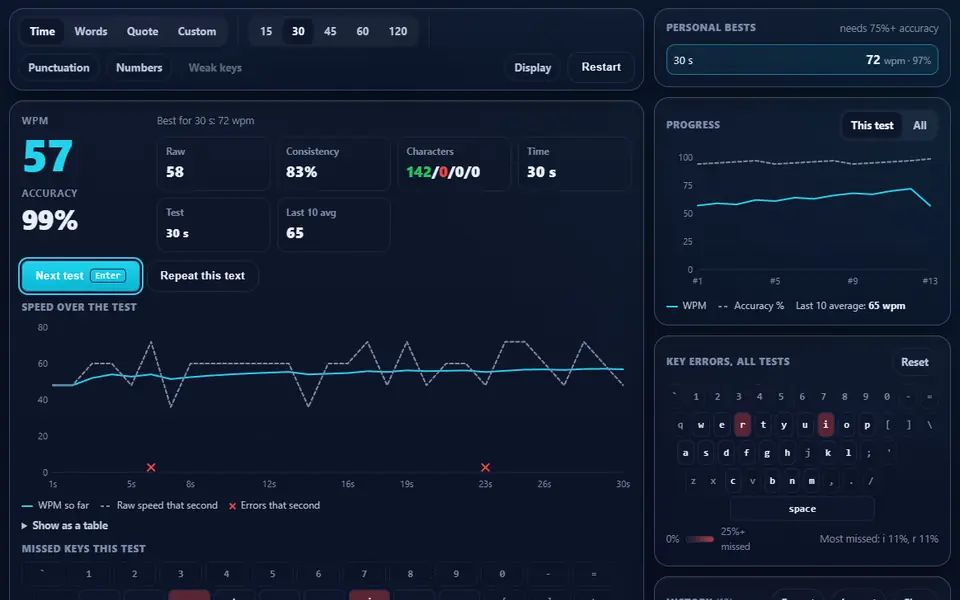960x600 pixels.
Task: Click the p key in Key errors keyboard
Action: click(x=867, y=424)
